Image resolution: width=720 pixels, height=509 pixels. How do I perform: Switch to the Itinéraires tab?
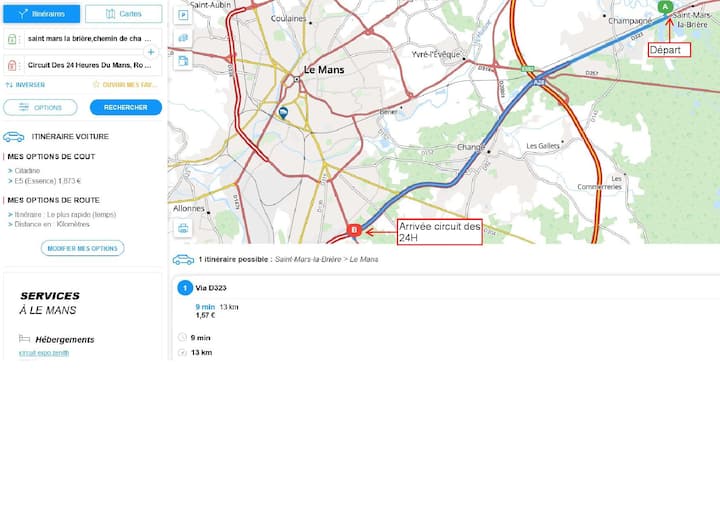(x=41, y=14)
